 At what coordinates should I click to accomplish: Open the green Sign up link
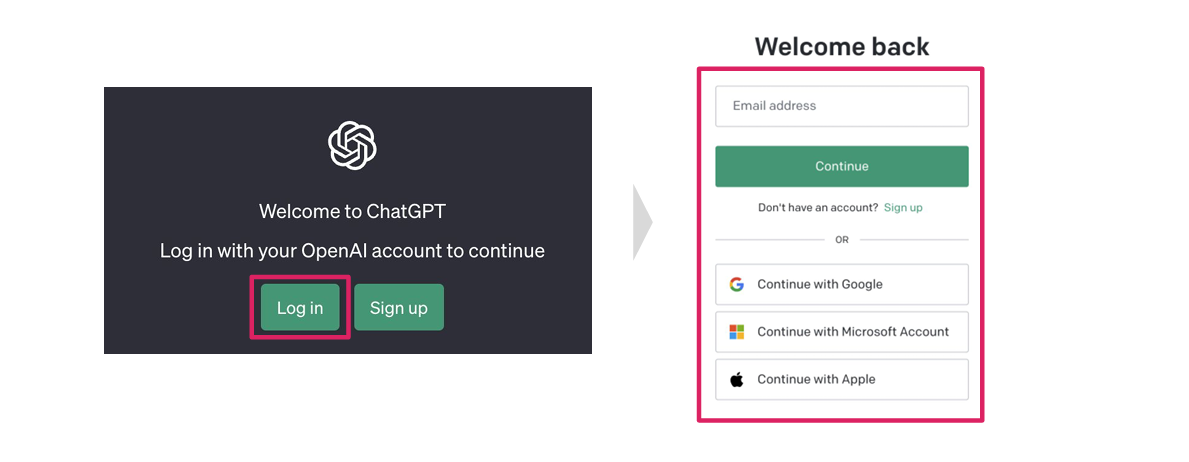coord(903,208)
